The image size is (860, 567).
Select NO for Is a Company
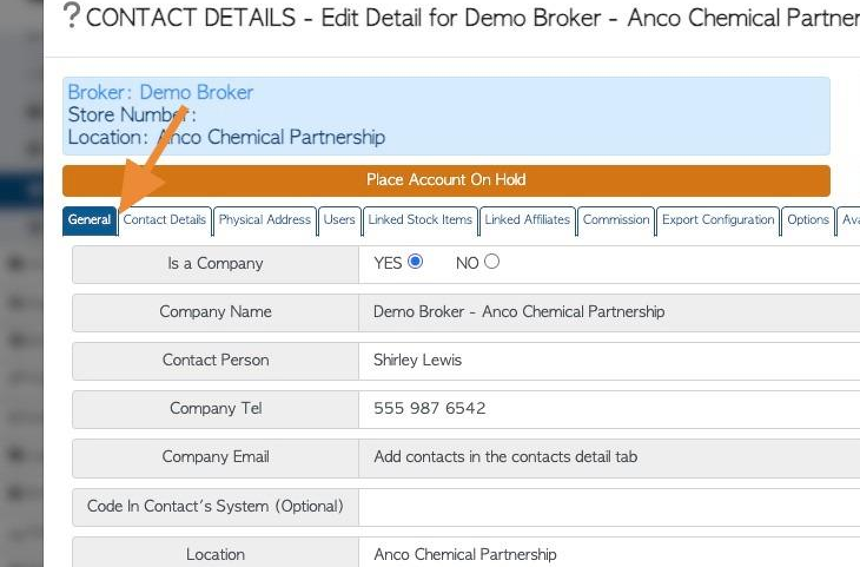[491, 262]
